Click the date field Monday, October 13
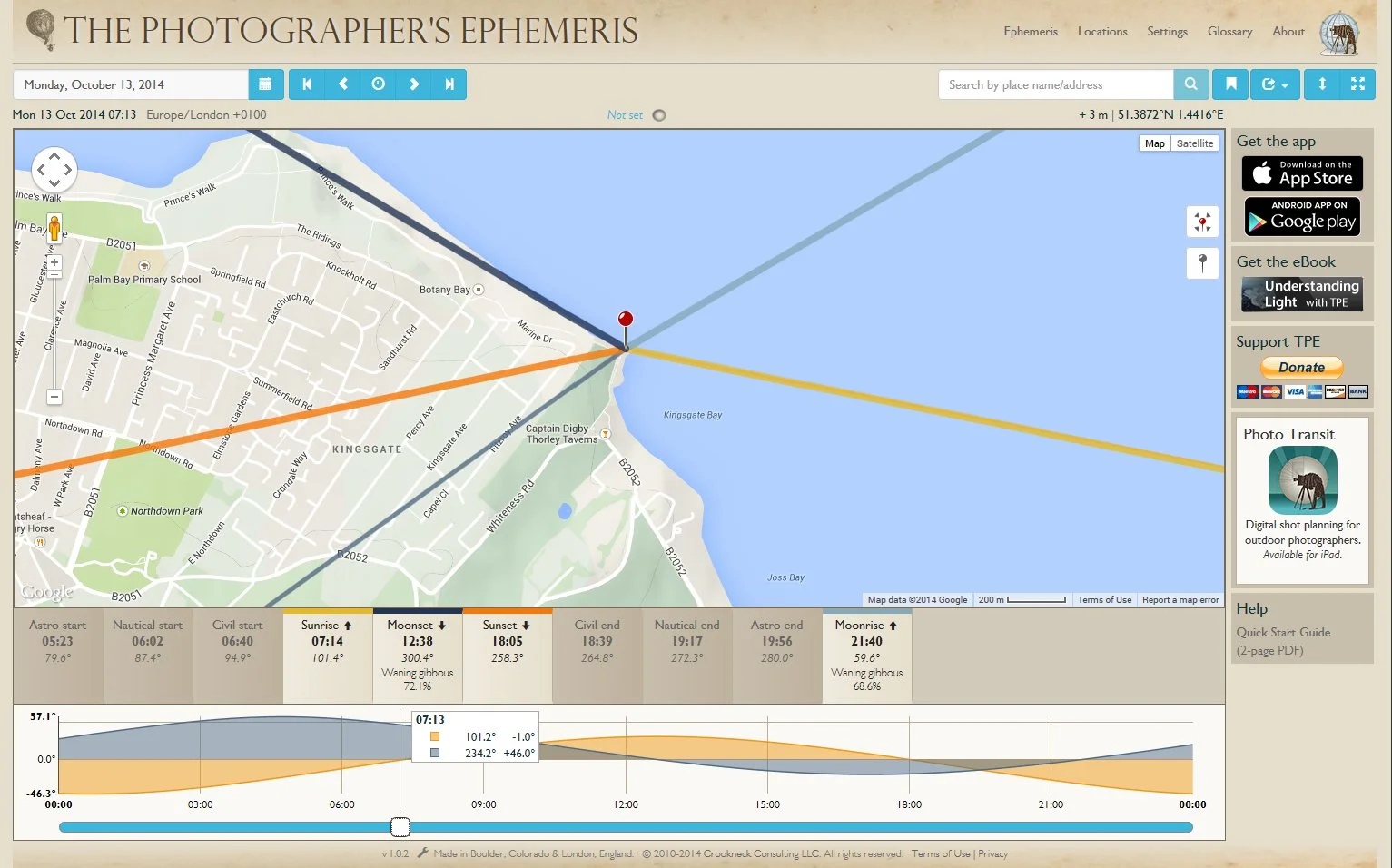 (131, 84)
